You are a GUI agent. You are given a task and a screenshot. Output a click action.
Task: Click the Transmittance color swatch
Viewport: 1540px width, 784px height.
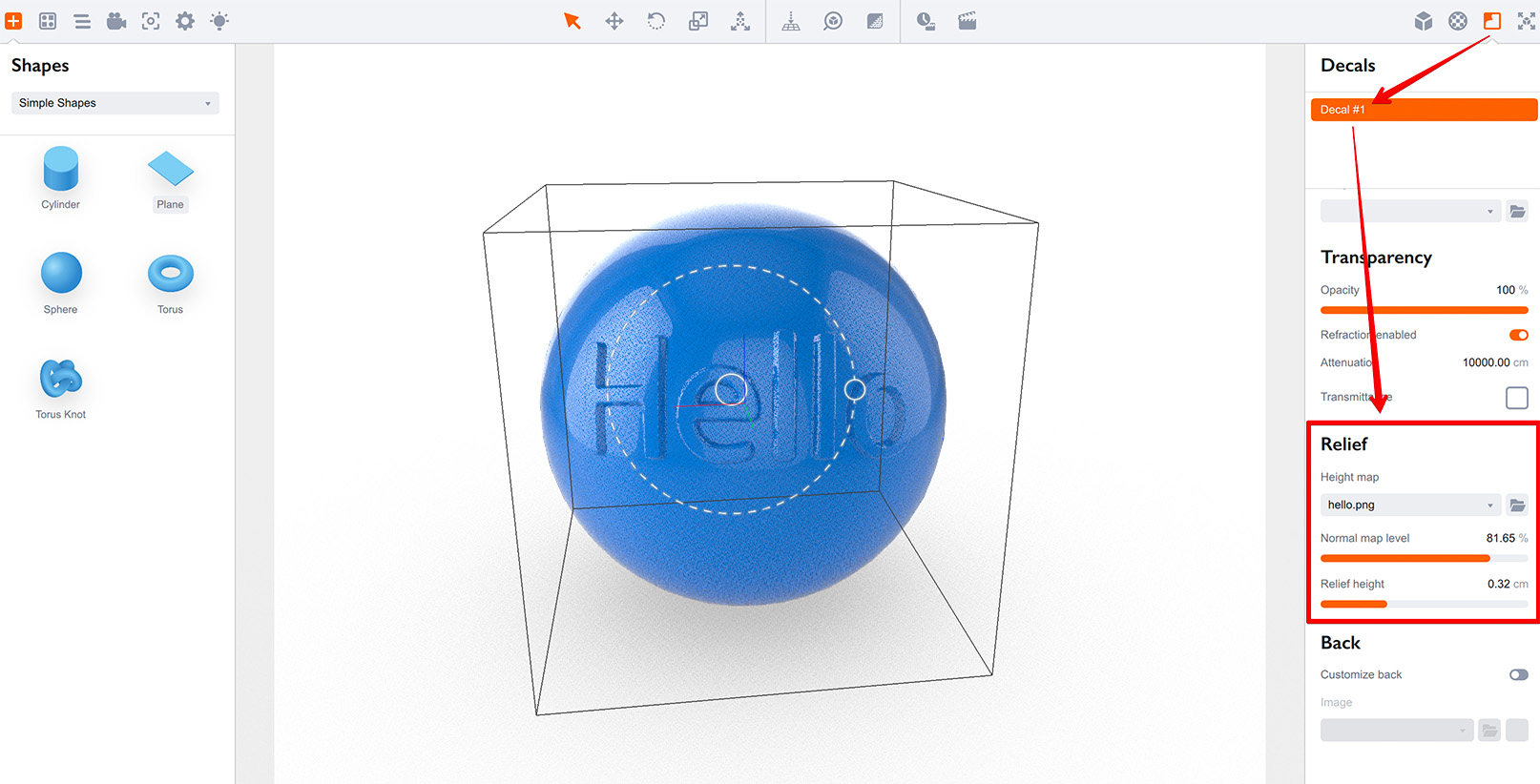pos(1517,398)
